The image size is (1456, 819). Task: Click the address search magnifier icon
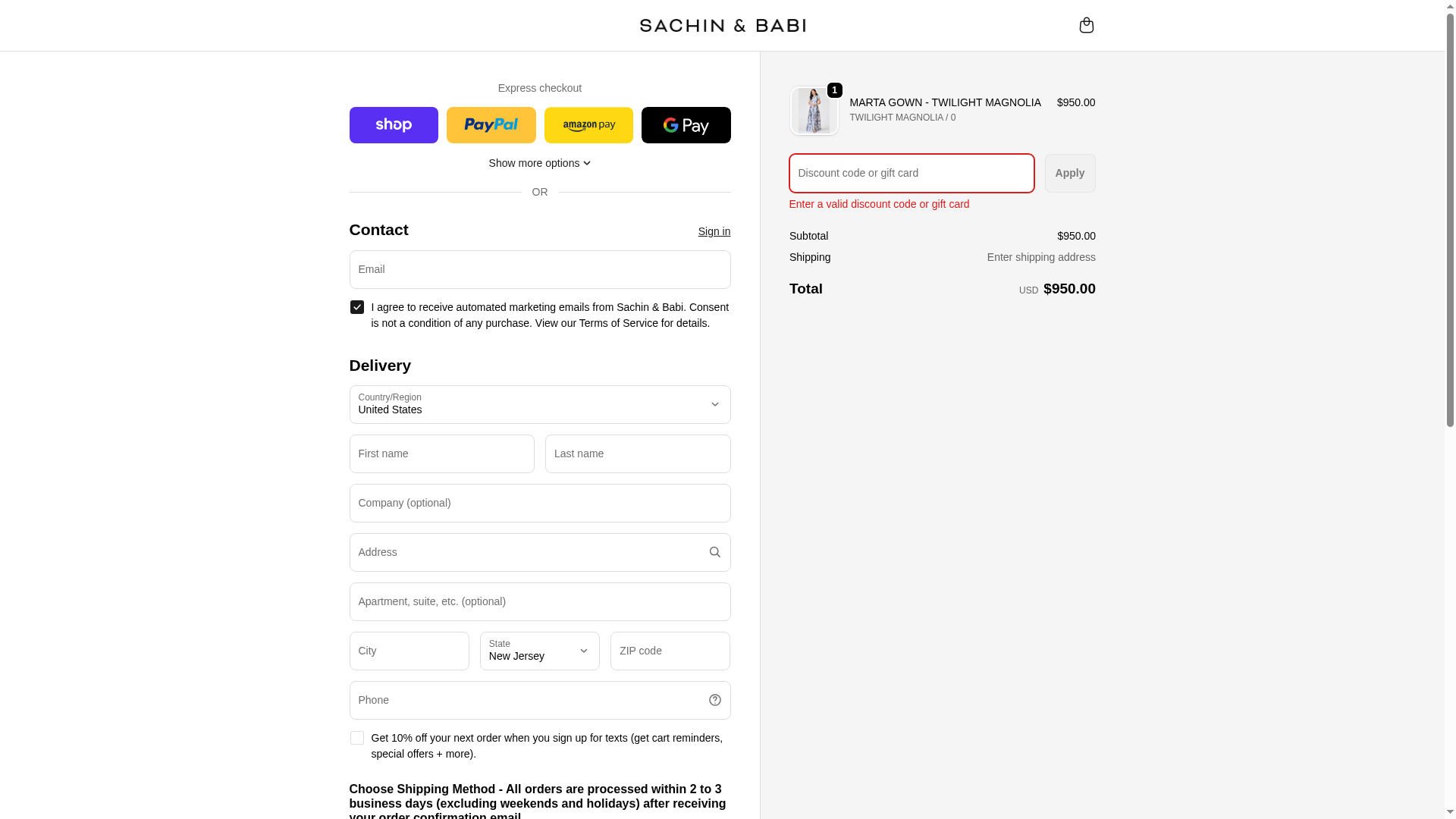714,552
